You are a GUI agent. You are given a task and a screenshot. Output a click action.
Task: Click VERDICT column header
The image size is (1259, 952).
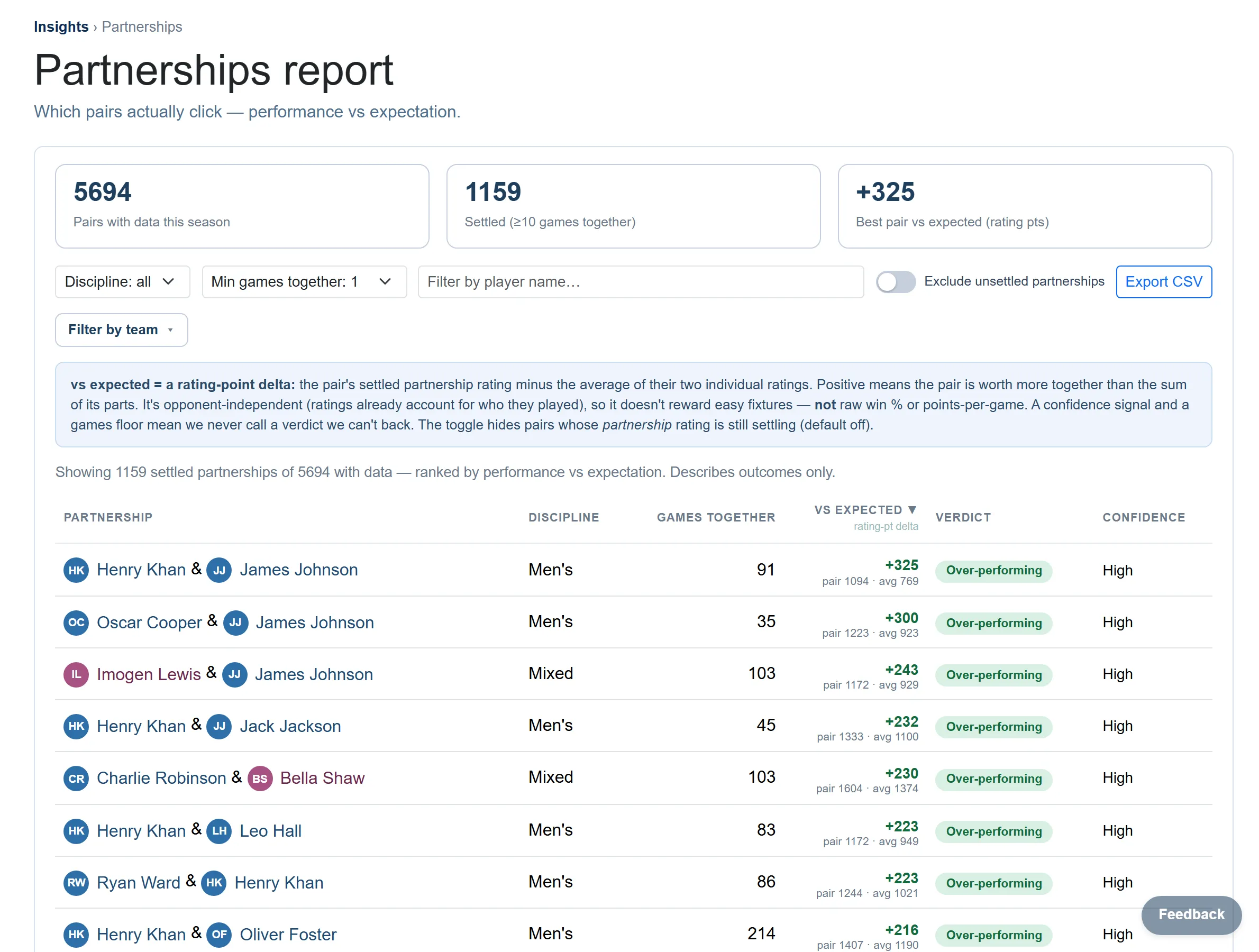963,517
